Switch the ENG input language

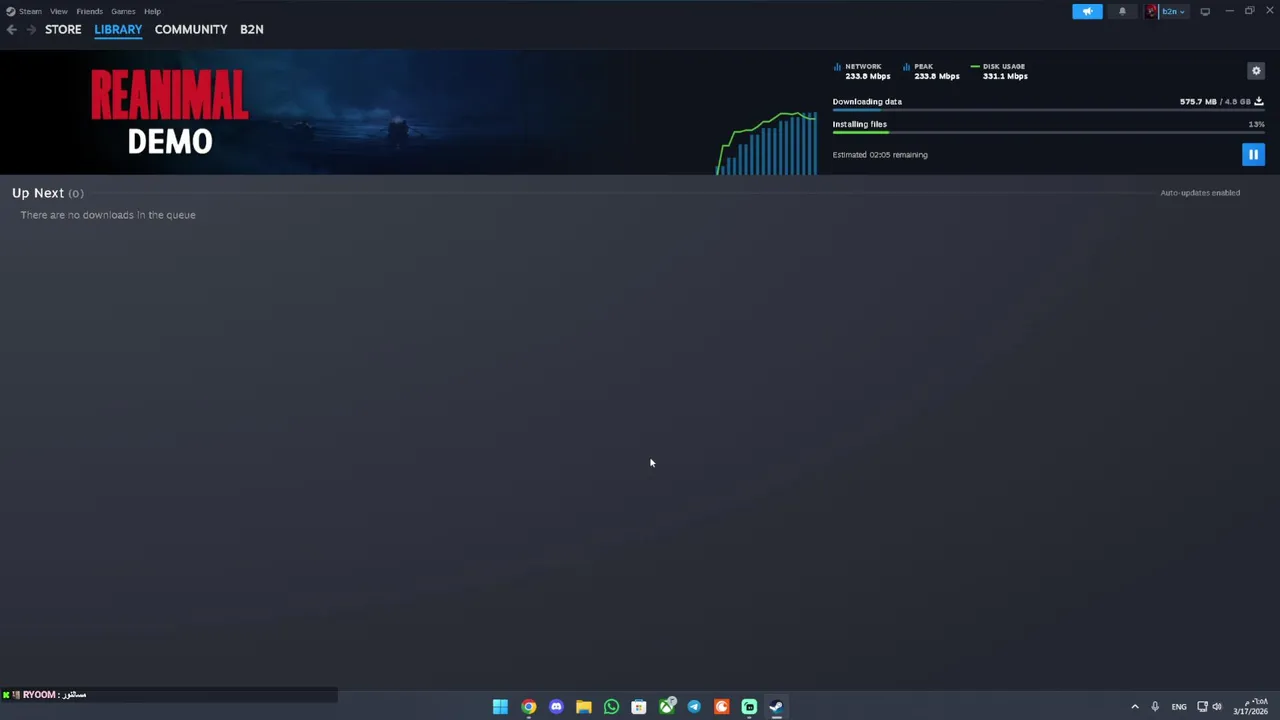(1179, 707)
